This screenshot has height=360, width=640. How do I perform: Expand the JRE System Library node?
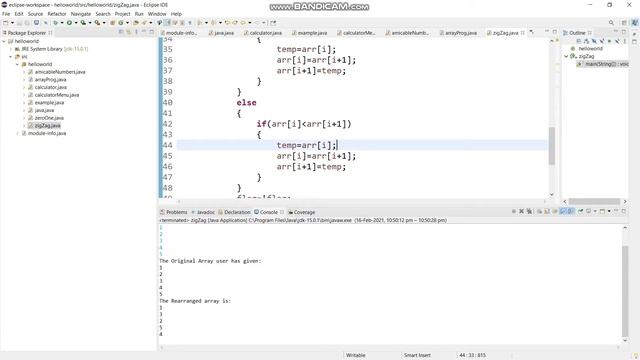coord(11,49)
